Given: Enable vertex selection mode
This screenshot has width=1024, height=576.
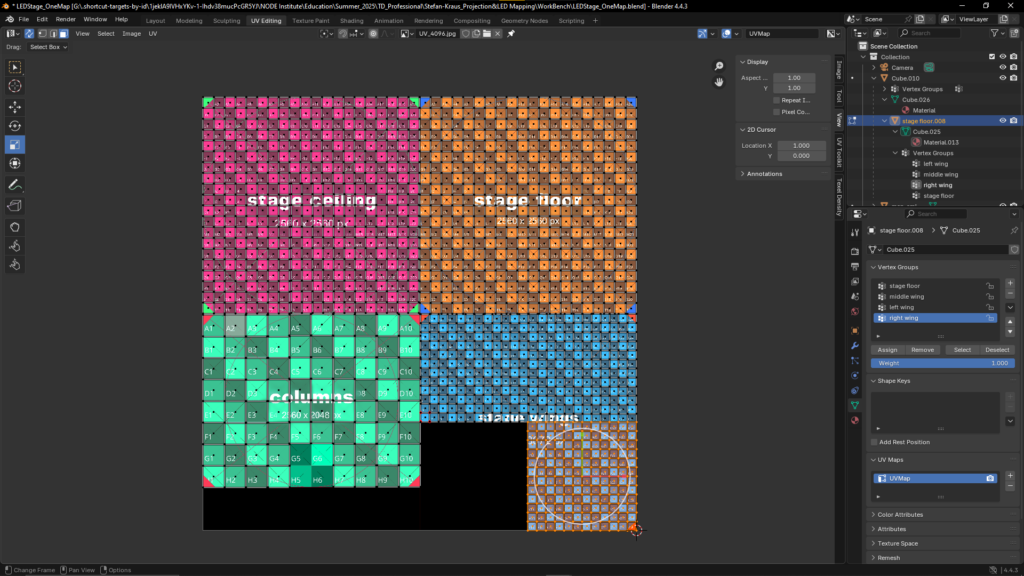Looking at the screenshot, I should click(x=42, y=33).
